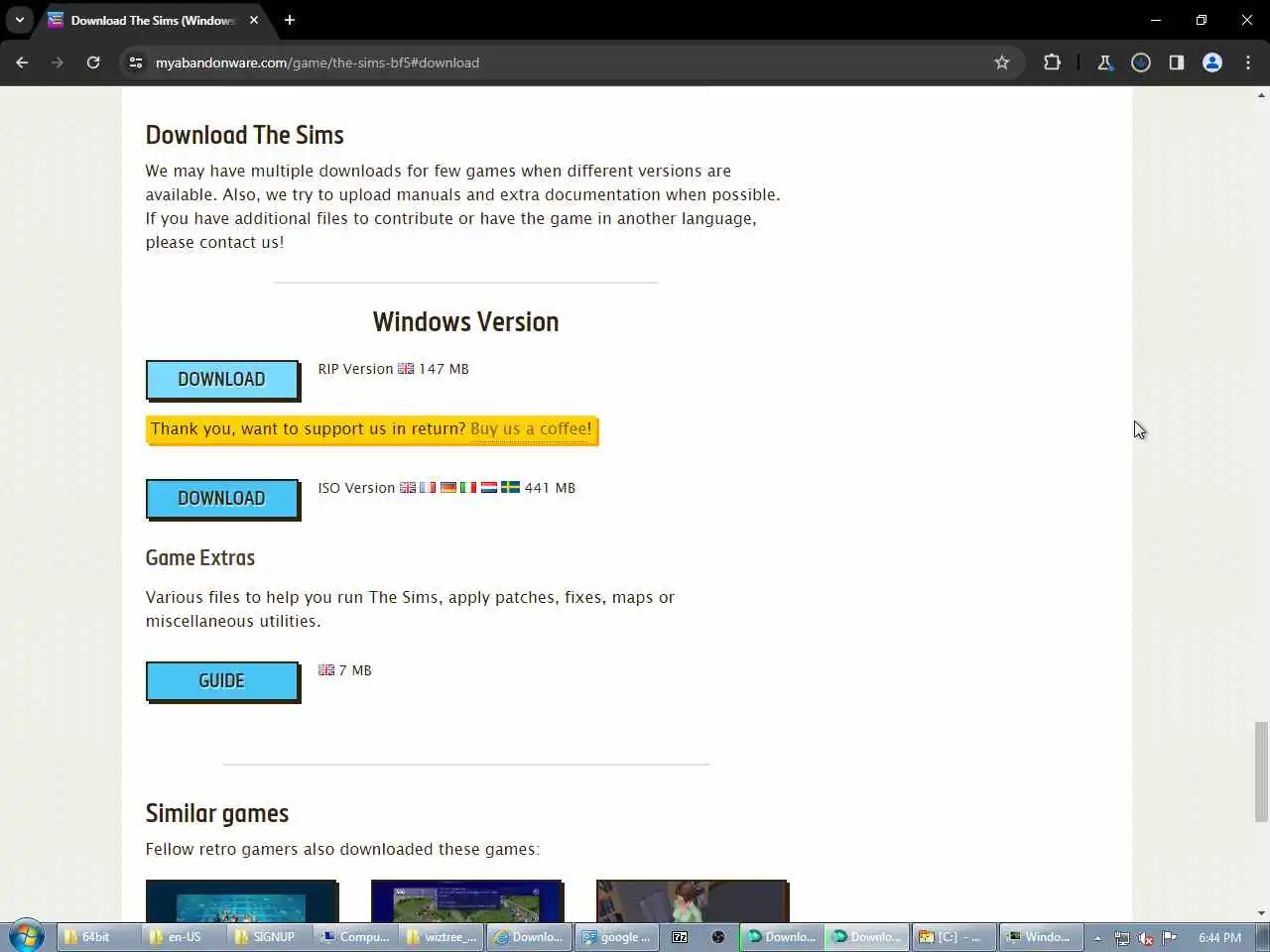Click the French flag beside ISO Version

click(428, 488)
